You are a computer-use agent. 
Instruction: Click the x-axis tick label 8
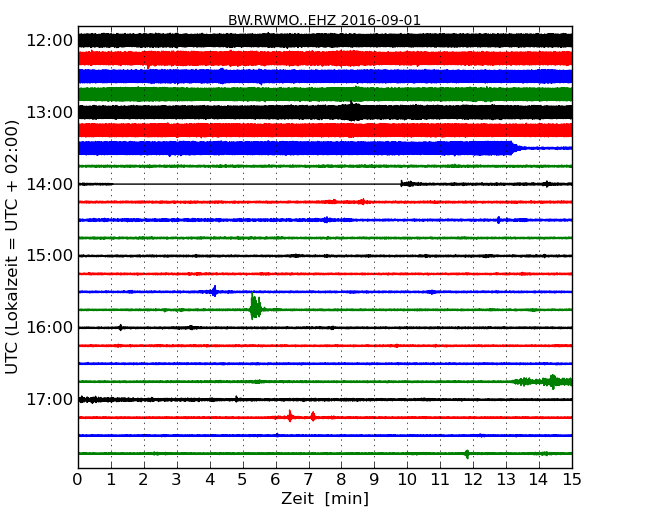coord(342,480)
